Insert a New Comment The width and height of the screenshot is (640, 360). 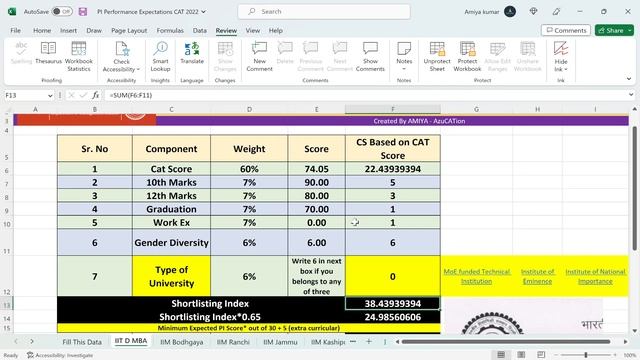click(x=259, y=56)
